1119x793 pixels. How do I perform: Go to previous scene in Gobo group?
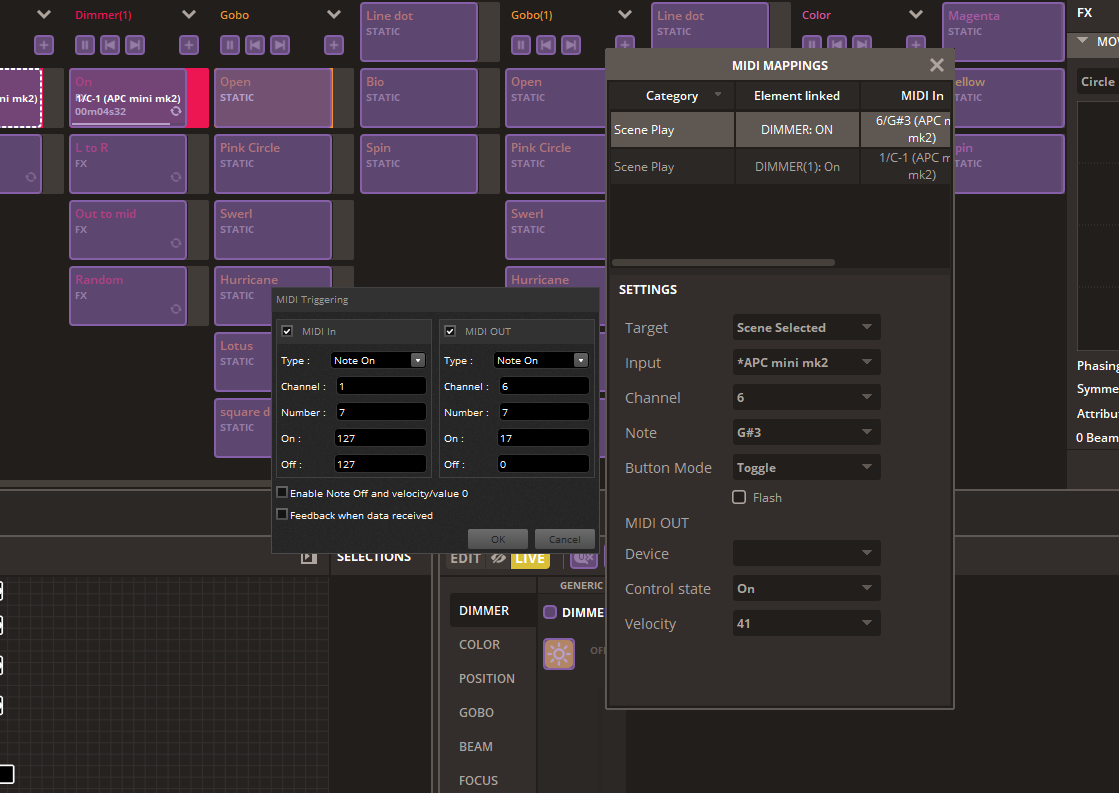pos(255,45)
